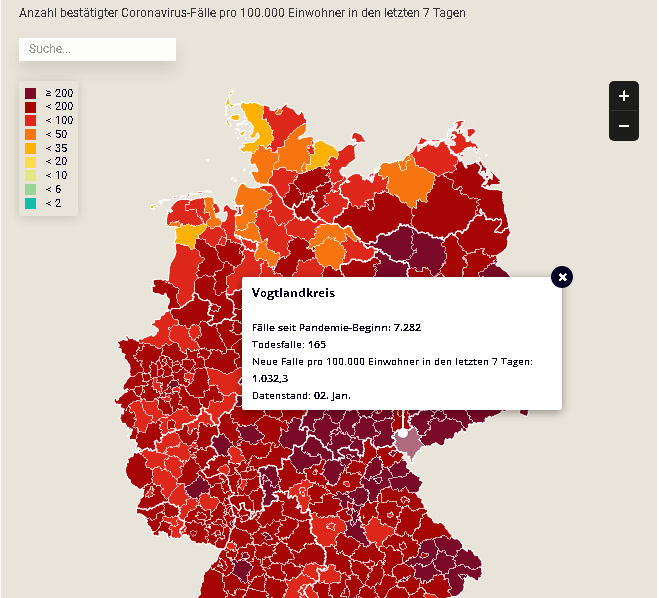659x598 pixels.
Task: Select the dark red < 200 legend swatch
Action: coord(31,107)
